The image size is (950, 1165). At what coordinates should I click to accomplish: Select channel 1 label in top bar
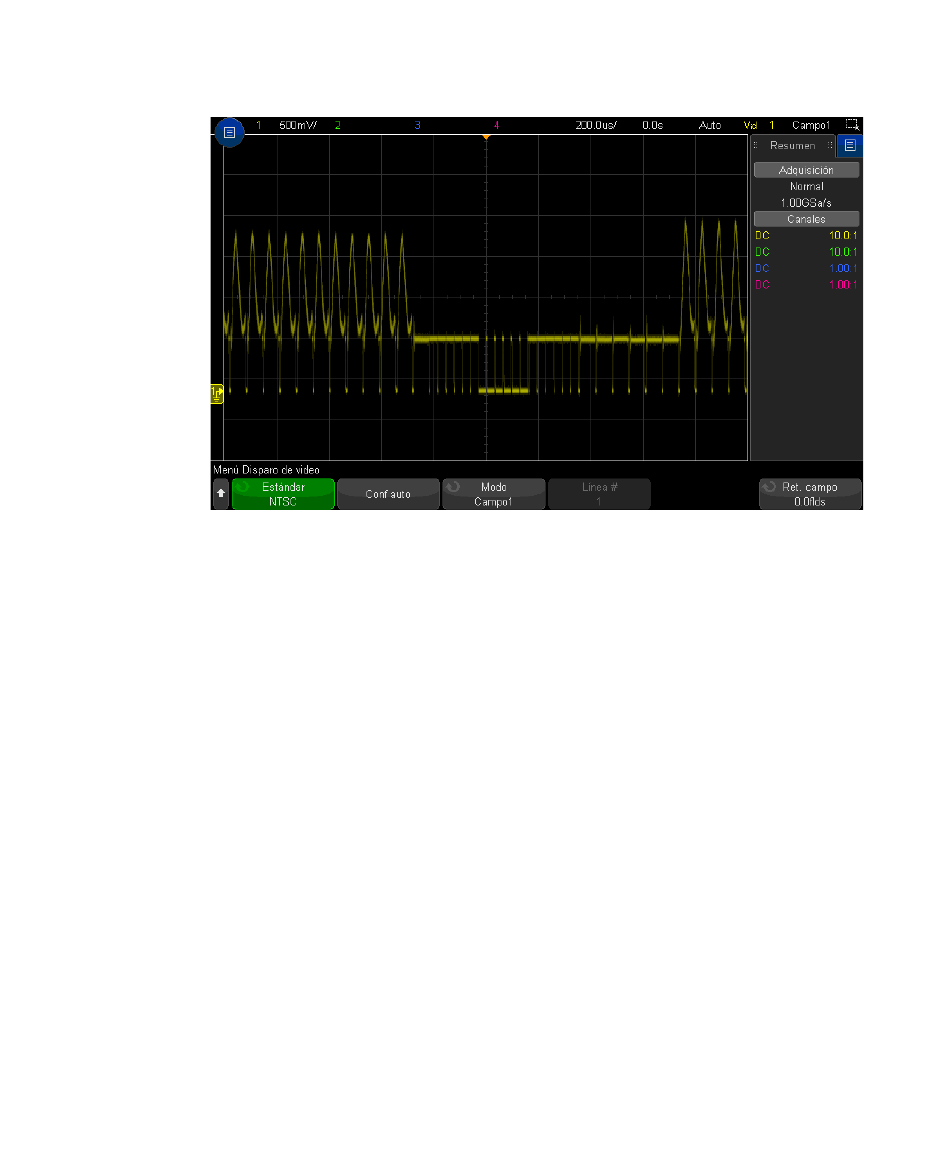258,125
